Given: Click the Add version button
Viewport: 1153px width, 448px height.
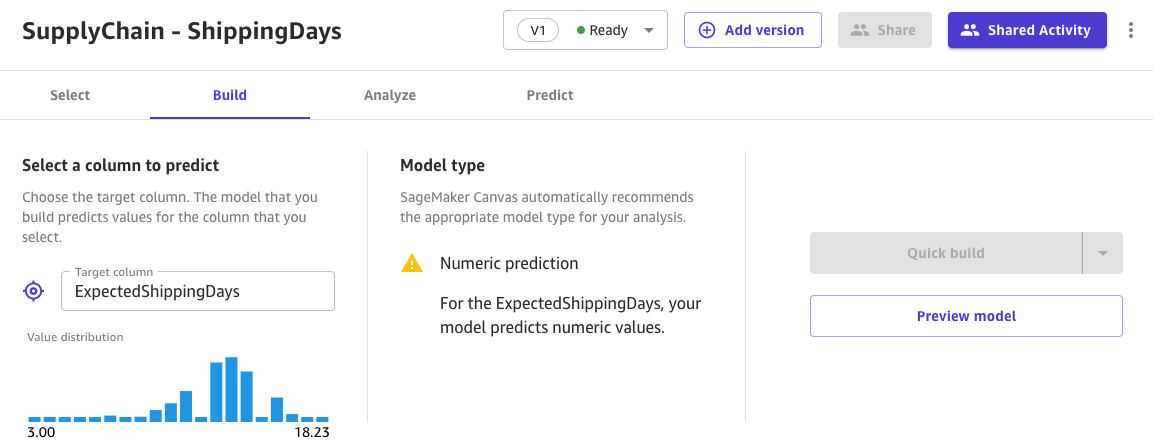Looking at the screenshot, I should (753, 30).
